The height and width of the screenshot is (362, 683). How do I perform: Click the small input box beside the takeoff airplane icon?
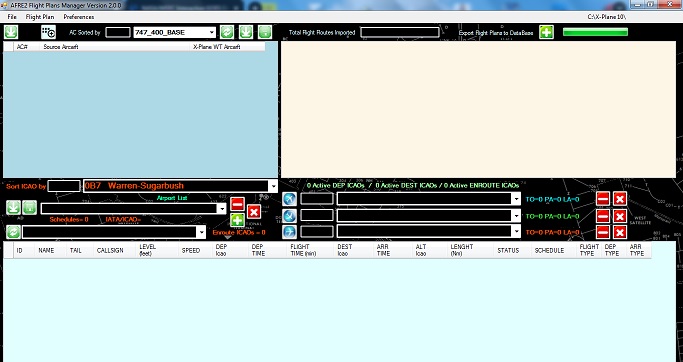[x=317, y=199]
